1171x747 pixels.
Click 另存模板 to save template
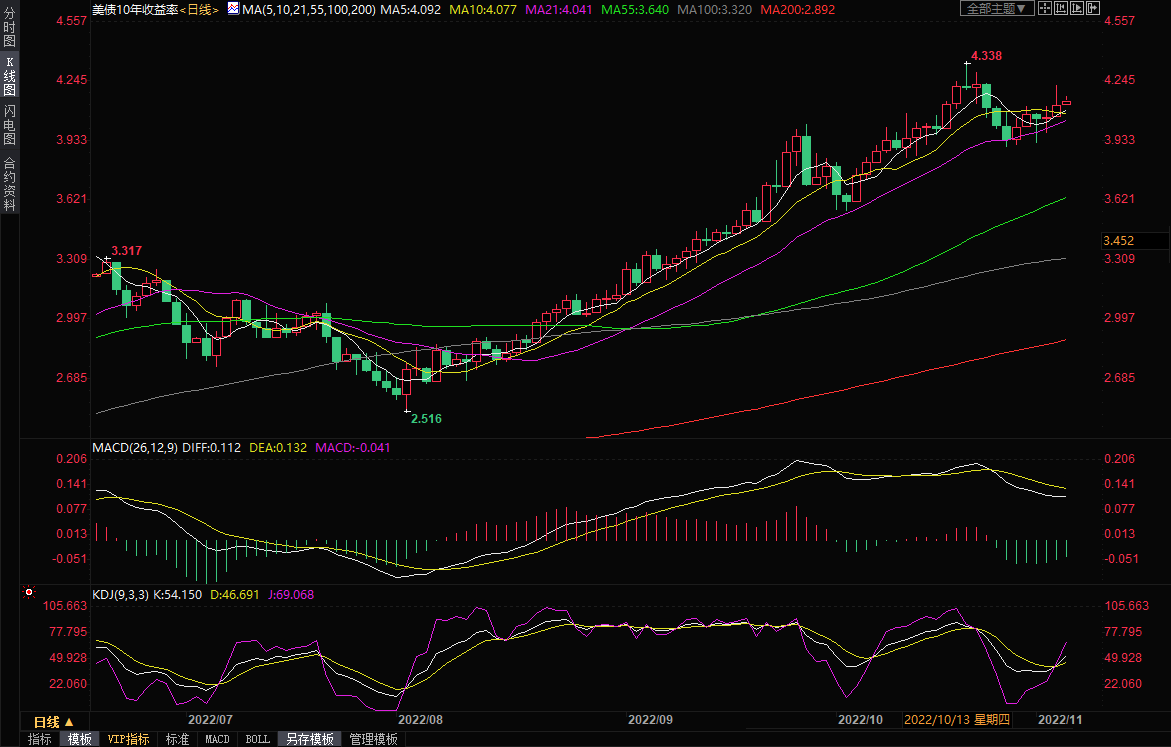click(x=309, y=740)
